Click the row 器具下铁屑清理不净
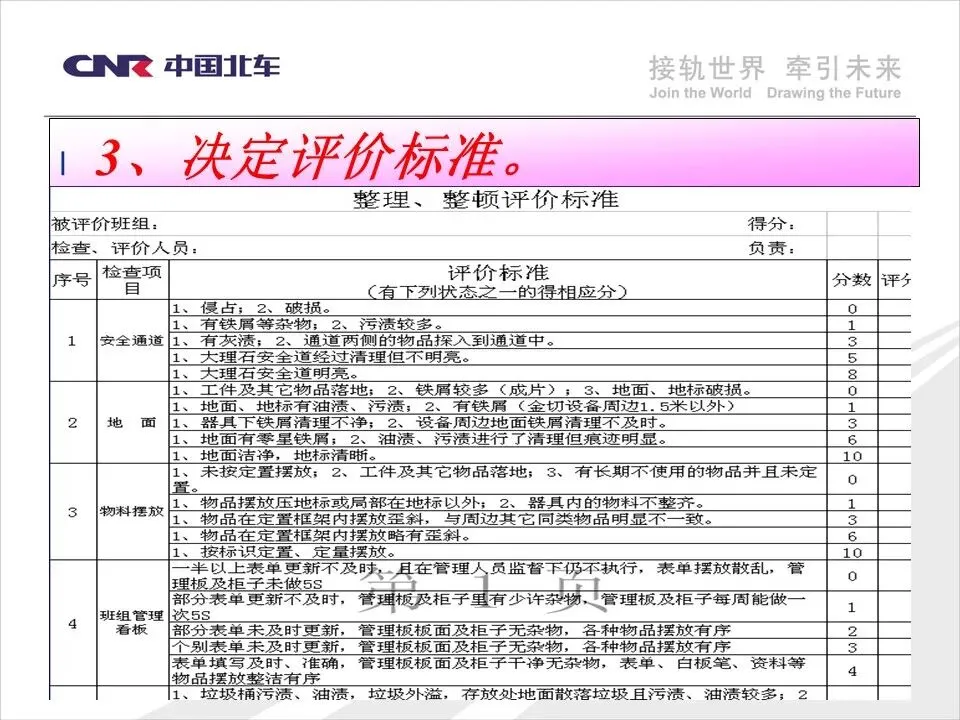 click(x=498, y=422)
